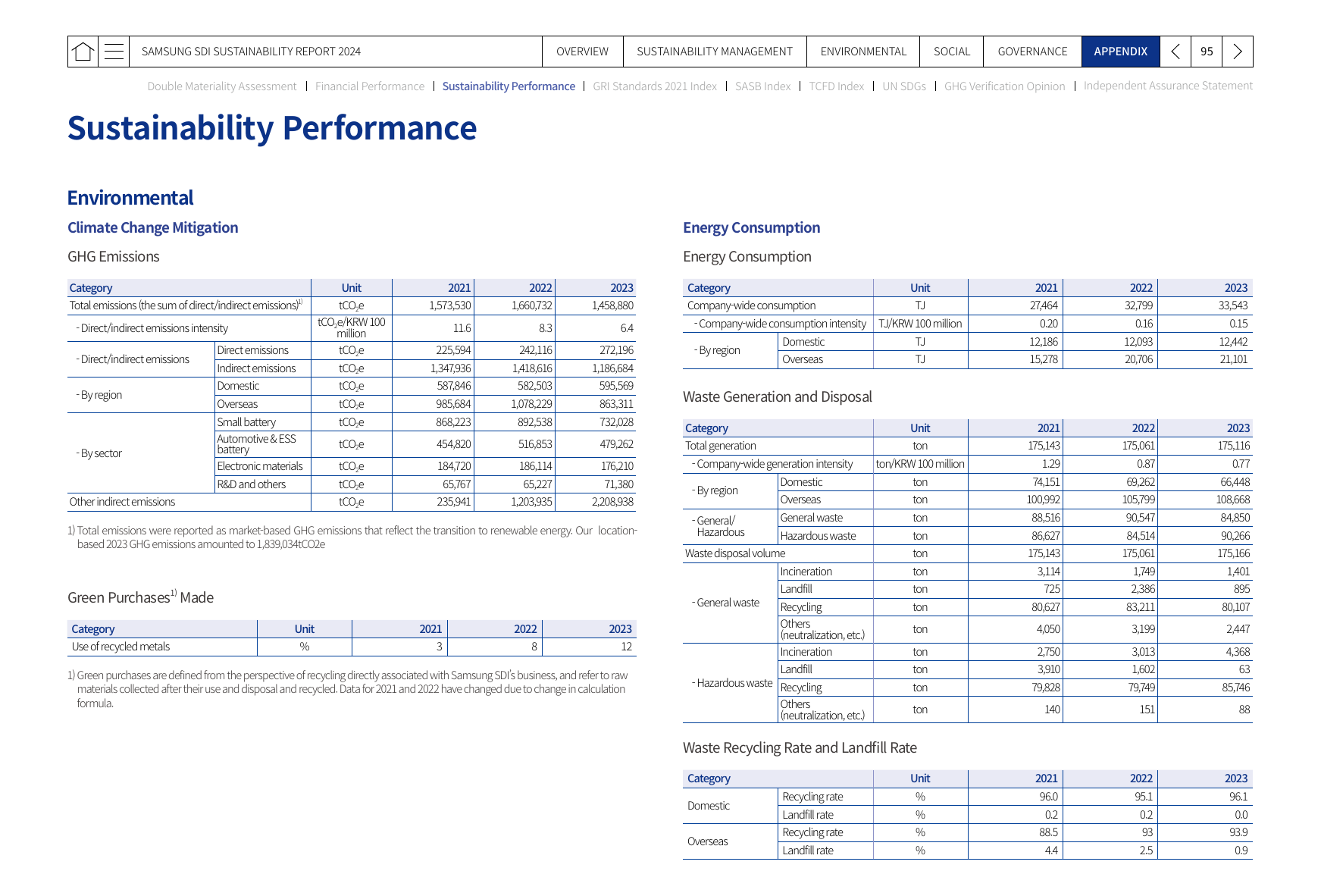The image size is (1321, 896).
Task: Open GRI Standards 2021 Index link
Action: point(655,86)
